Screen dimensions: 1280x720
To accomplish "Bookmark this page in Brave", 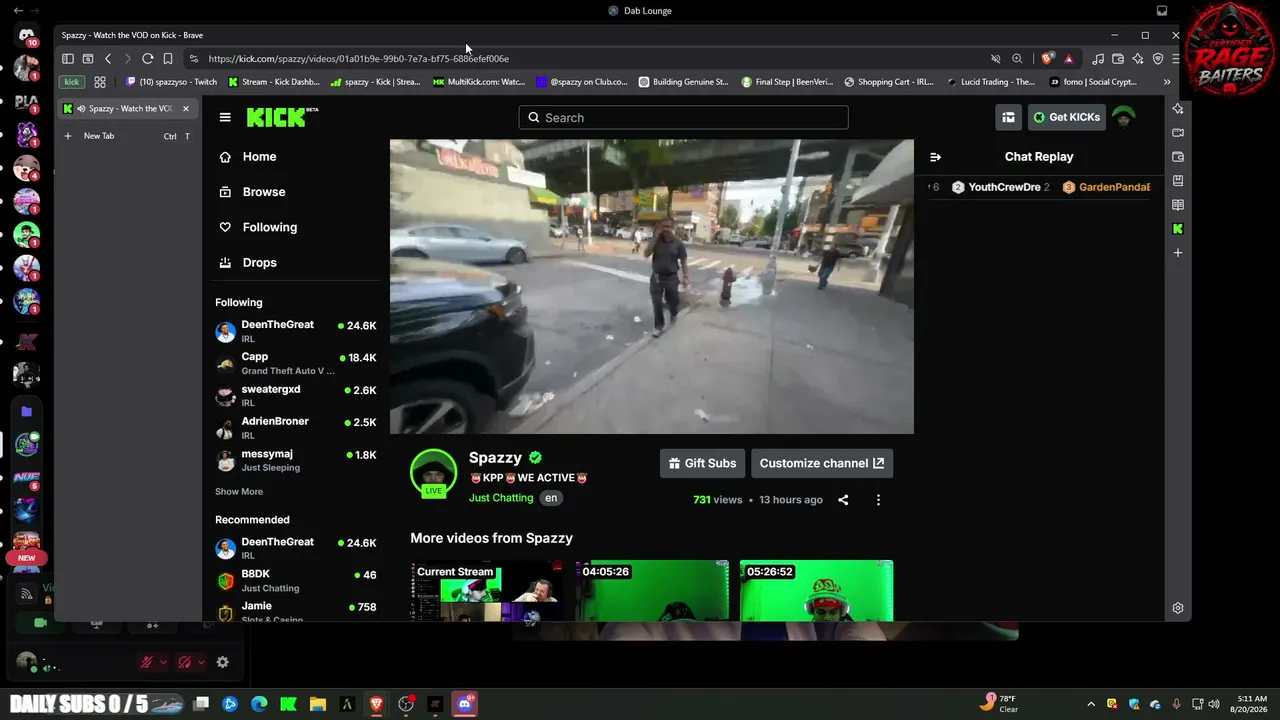I will pyautogui.click(x=168, y=59).
